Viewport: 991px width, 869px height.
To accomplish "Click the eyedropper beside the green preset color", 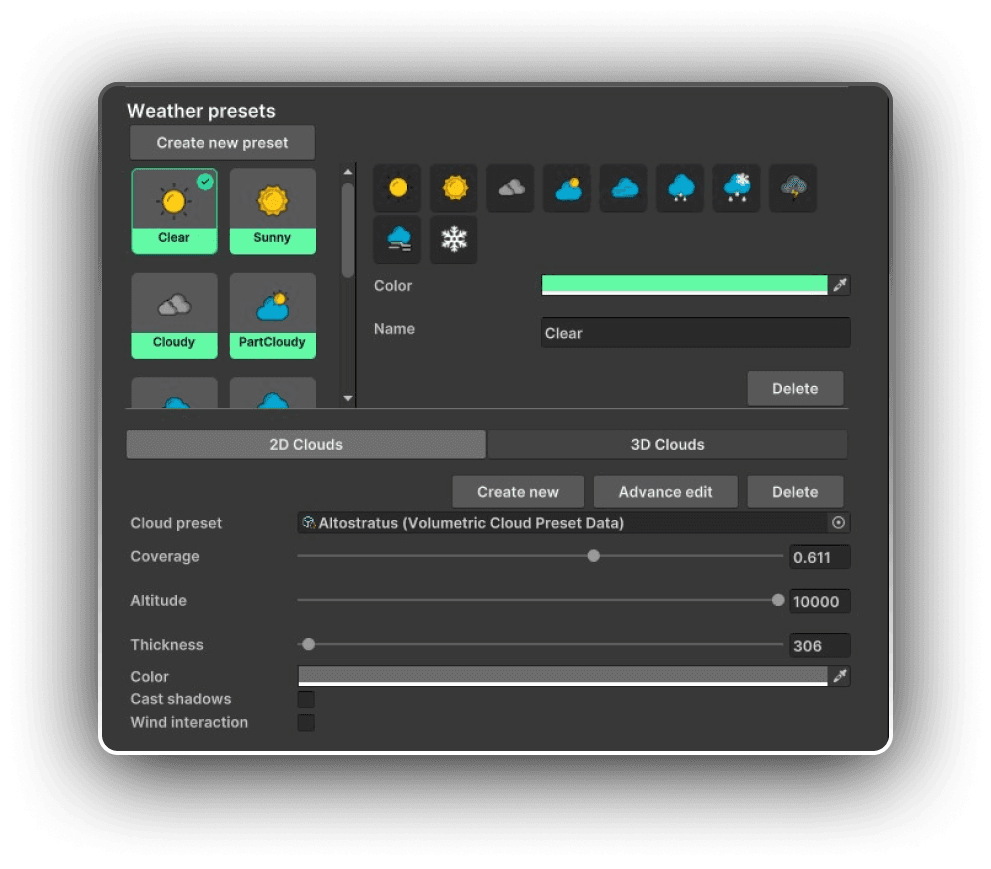I will [x=840, y=286].
